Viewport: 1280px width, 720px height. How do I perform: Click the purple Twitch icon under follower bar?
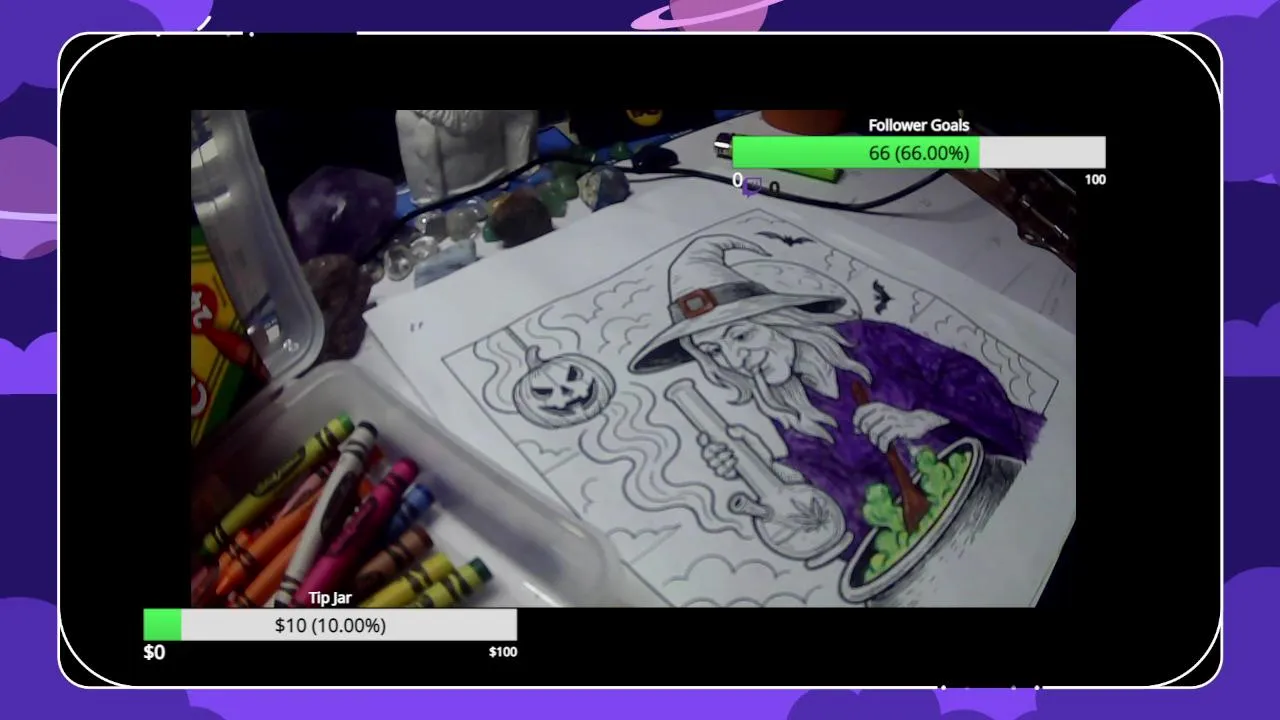point(752,186)
